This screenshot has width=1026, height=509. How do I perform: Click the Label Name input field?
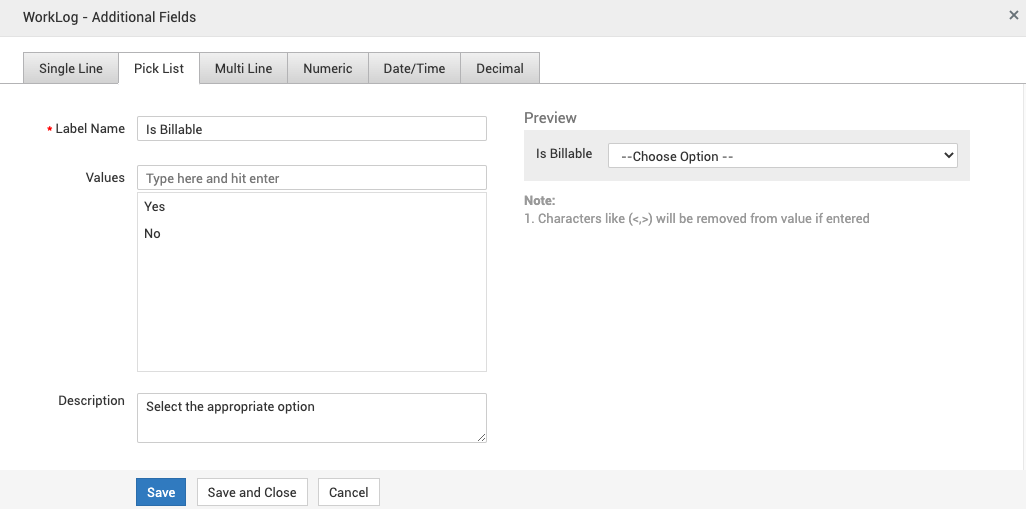click(311, 129)
